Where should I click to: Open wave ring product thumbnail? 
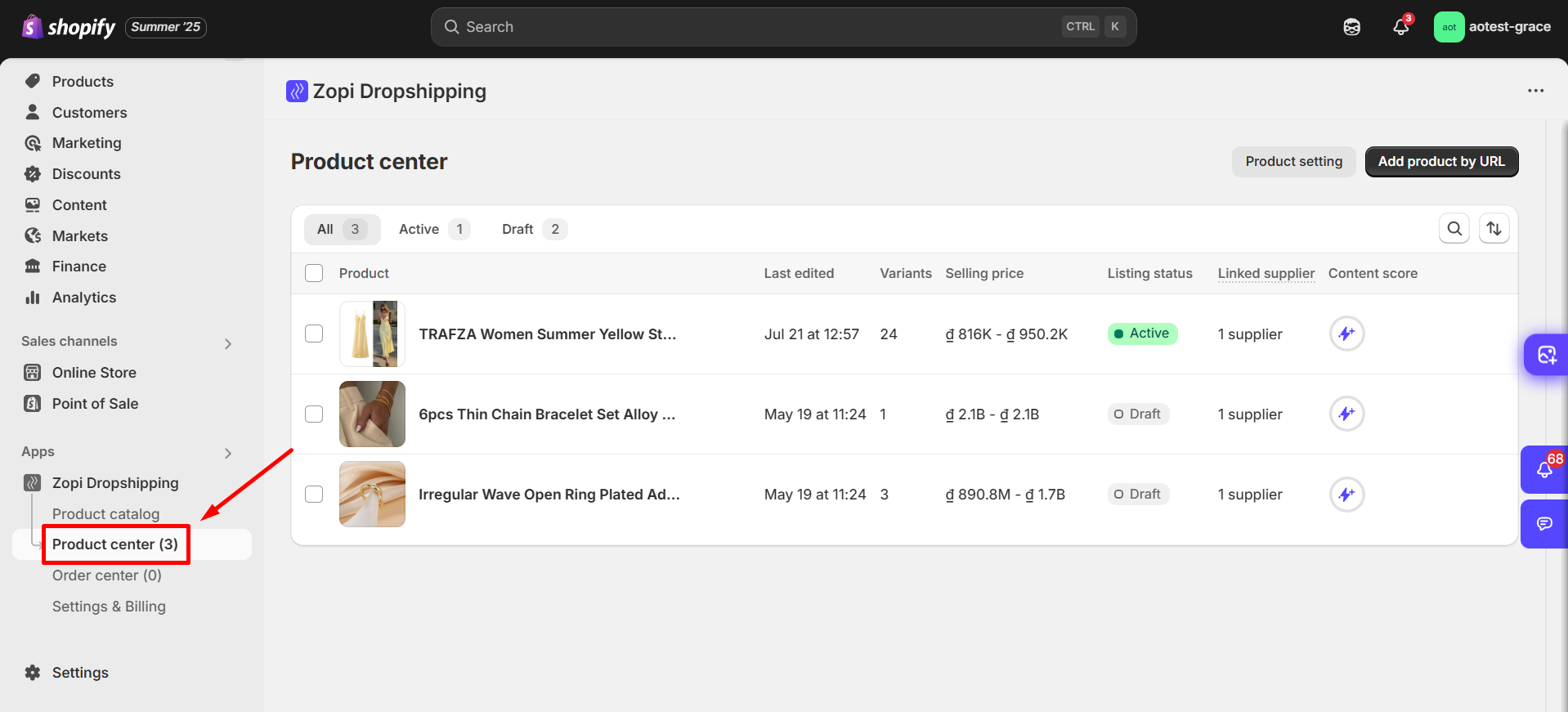coord(372,494)
